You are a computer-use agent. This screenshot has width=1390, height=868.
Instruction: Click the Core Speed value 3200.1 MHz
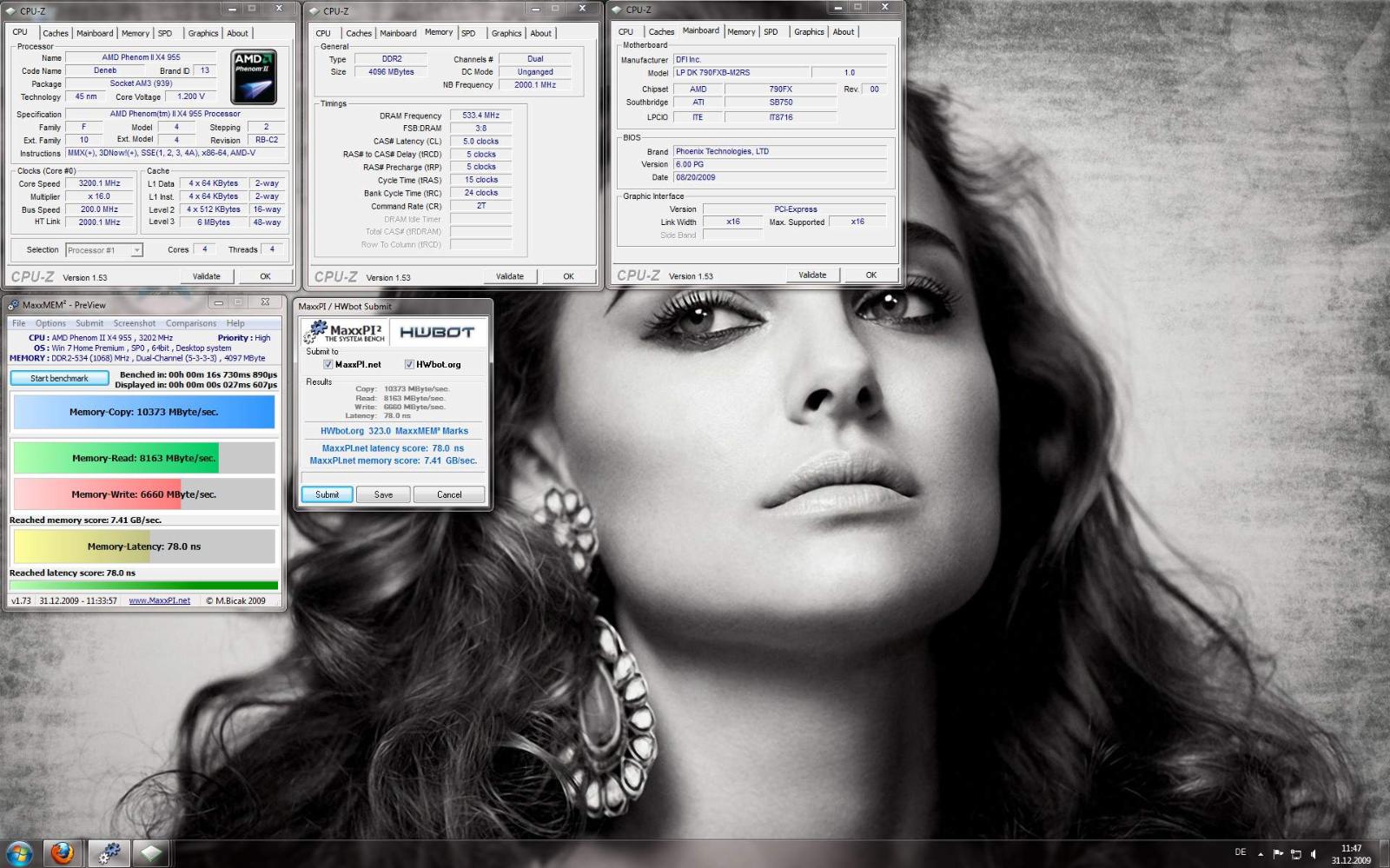tap(99, 183)
